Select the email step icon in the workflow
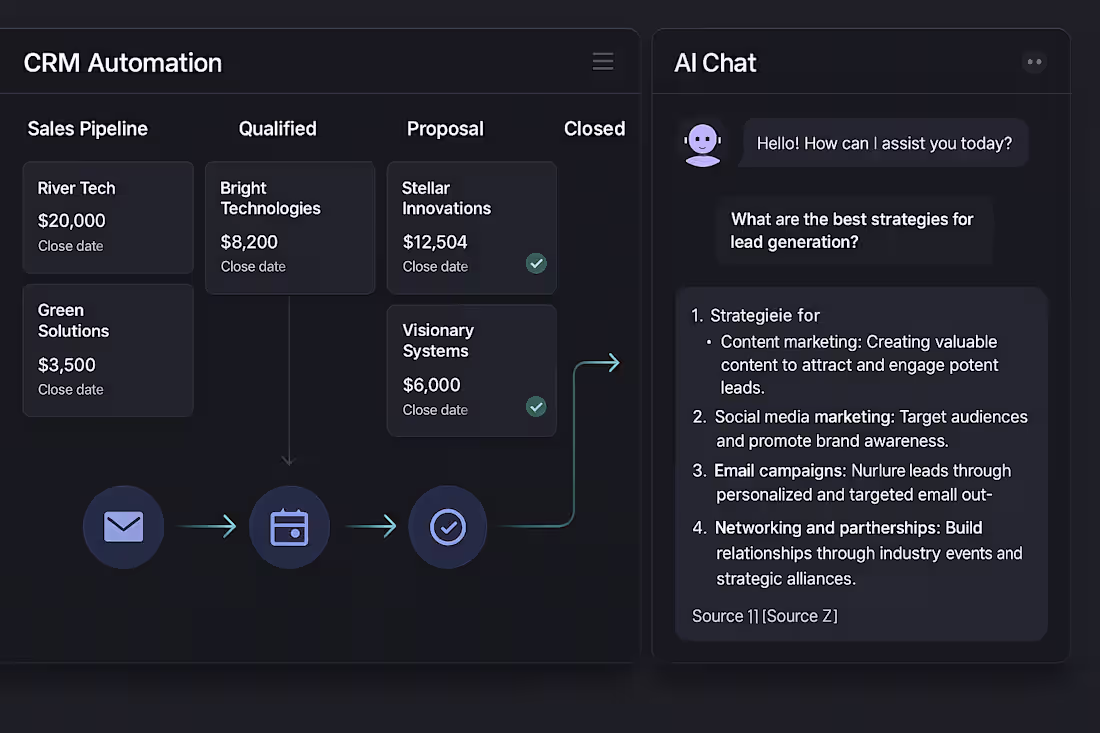 123,527
